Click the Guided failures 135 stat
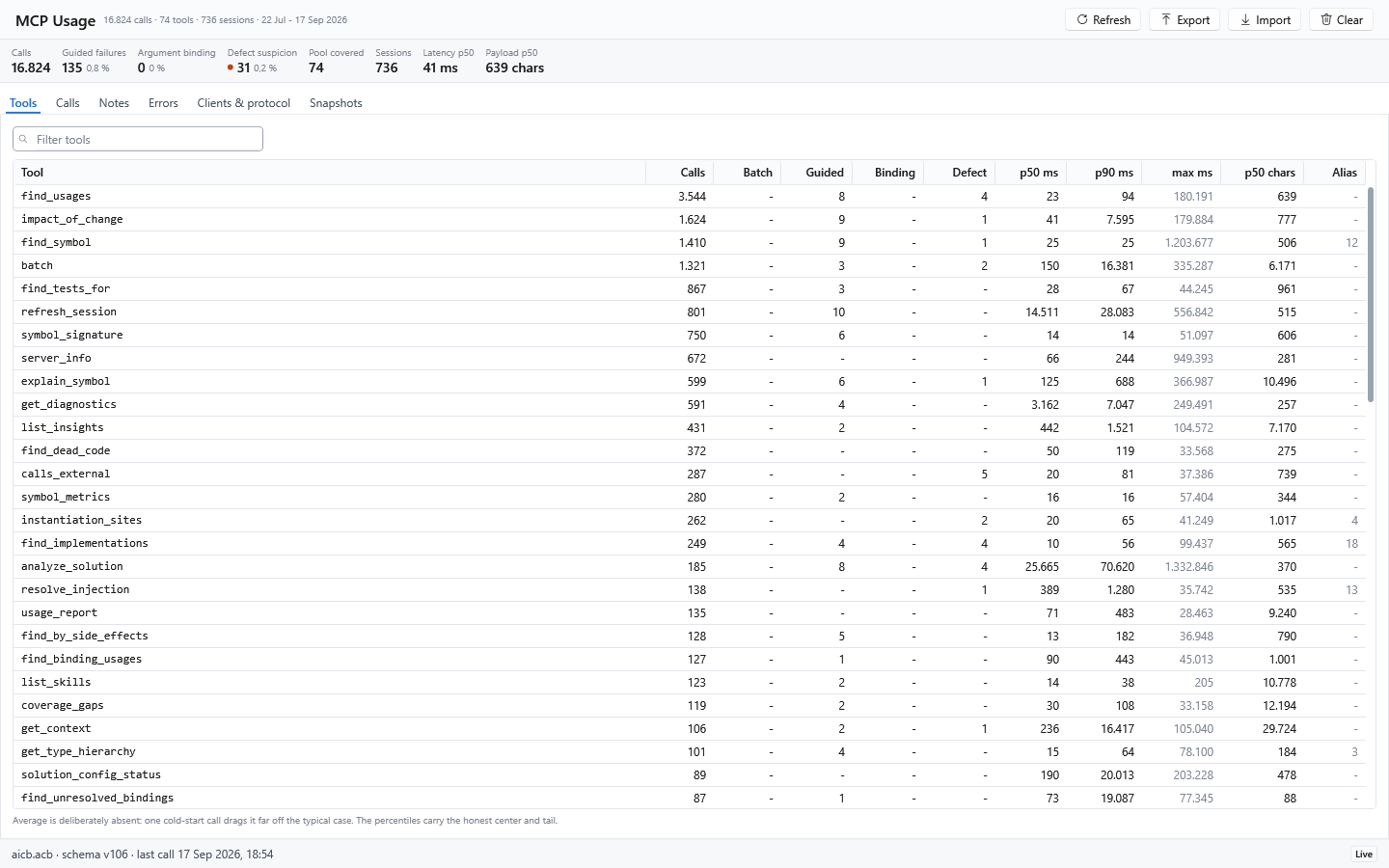1389x868 pixels. point(94,62)
